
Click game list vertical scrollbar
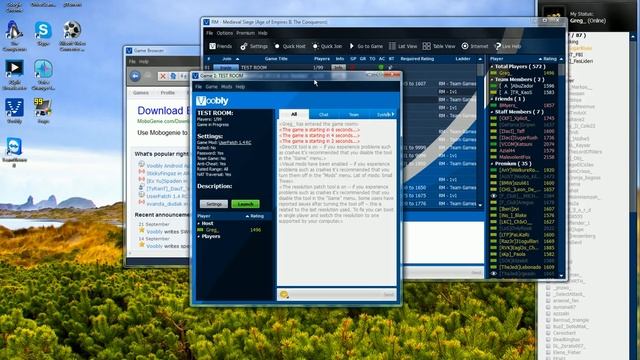tap(480, 131)
